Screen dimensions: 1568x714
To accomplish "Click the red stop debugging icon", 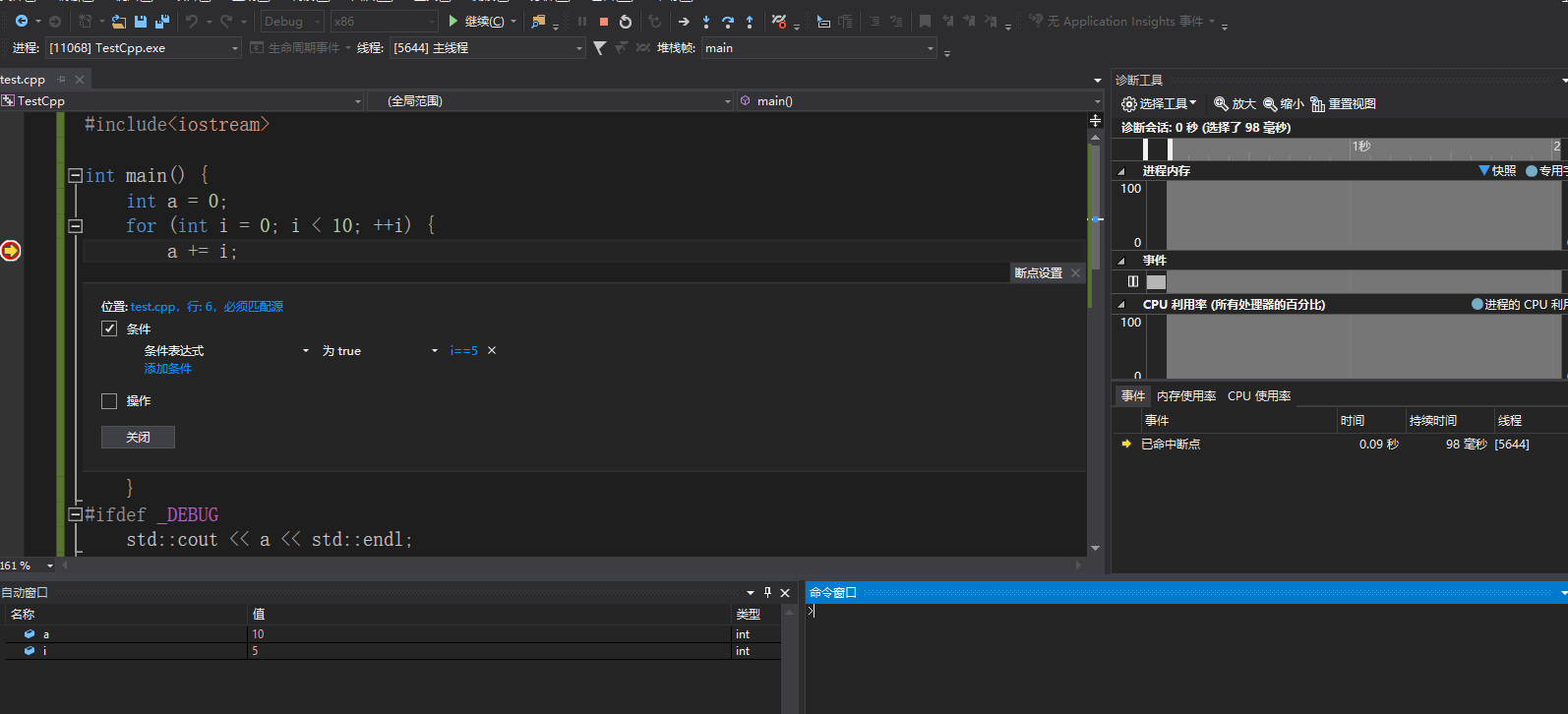I will (x=604, y=21).
